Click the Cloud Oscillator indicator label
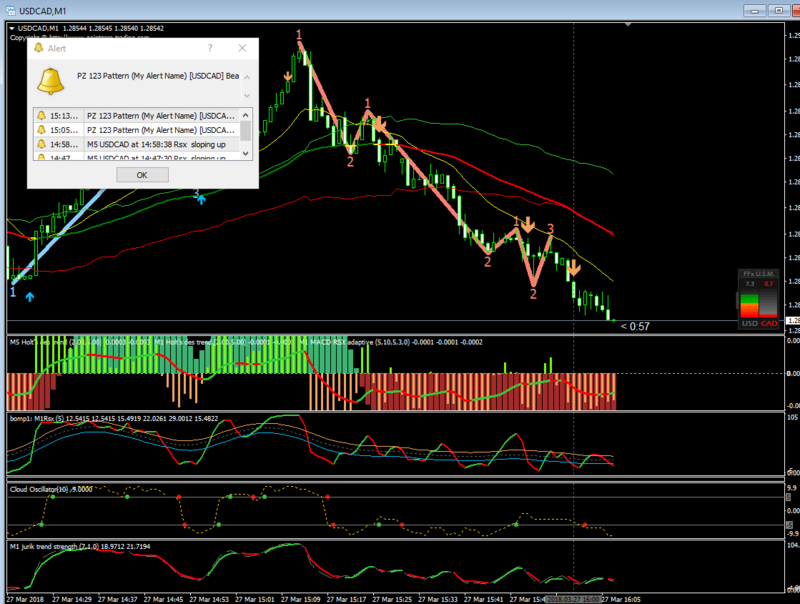 [38, 489]
